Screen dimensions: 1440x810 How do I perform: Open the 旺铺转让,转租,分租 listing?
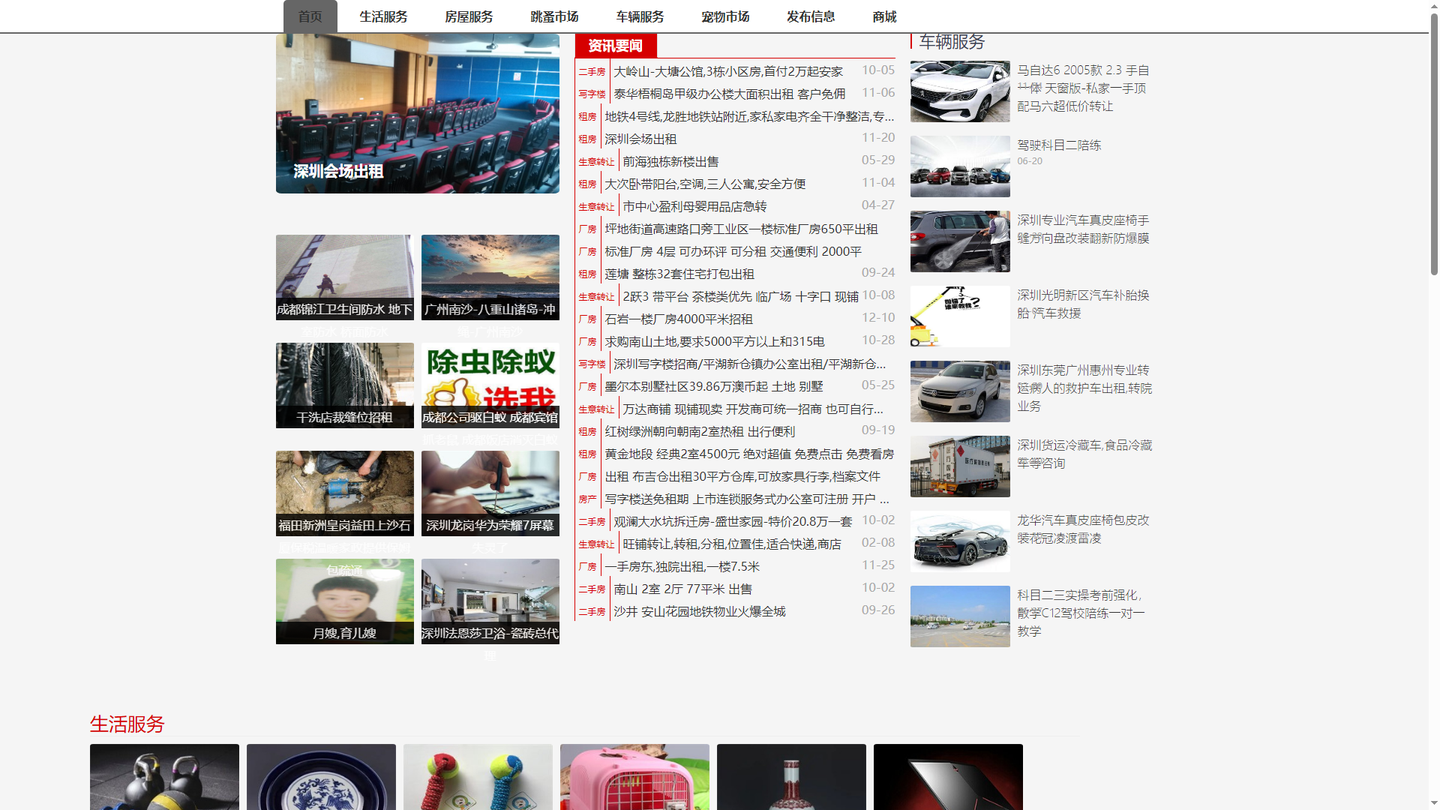[x=732, y=544]
